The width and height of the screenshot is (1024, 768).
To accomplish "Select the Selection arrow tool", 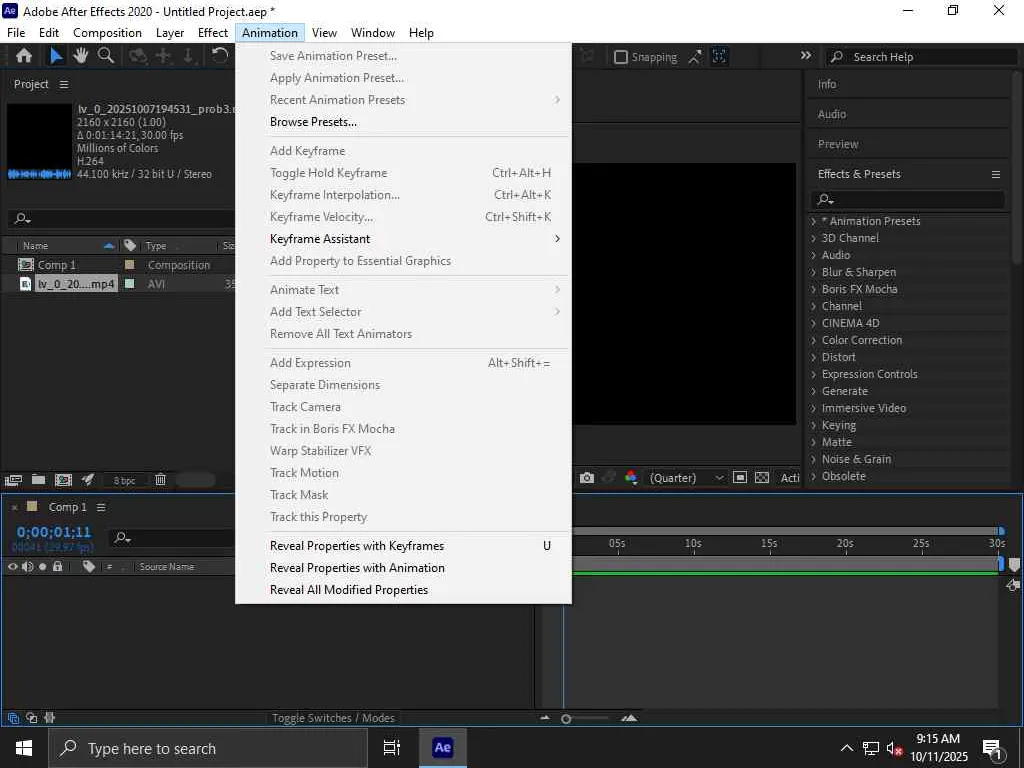I will pos(56,56).
